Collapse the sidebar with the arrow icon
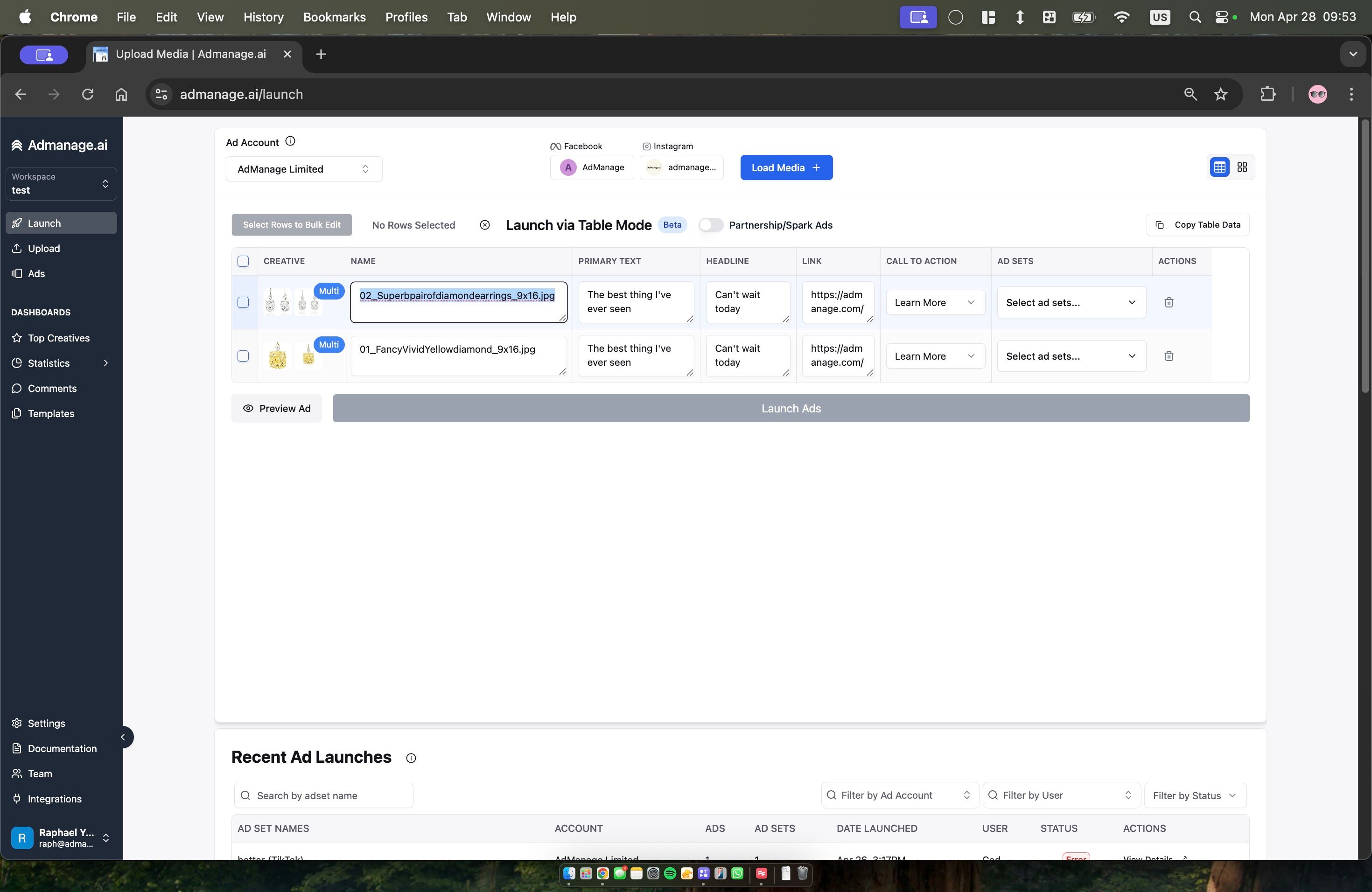Image resolution: width=1372 pixels, height=892 pixels. click(123, 737)
